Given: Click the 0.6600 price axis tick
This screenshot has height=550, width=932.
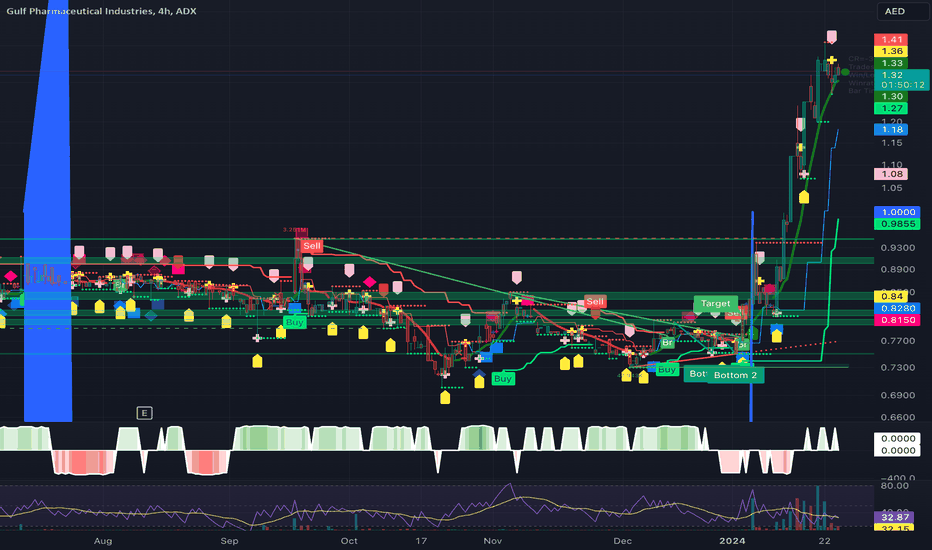Looking at the screenshot, I should coord(898,417).
